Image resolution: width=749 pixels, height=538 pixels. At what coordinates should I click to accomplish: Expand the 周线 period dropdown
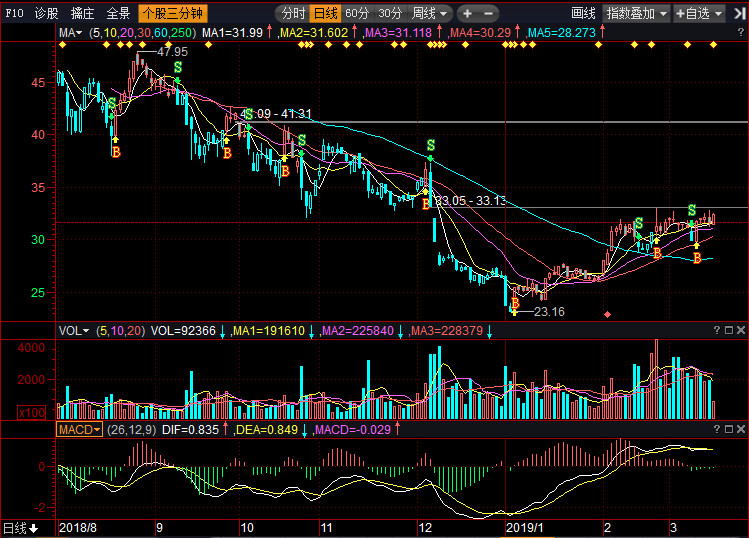click(429, 13)
